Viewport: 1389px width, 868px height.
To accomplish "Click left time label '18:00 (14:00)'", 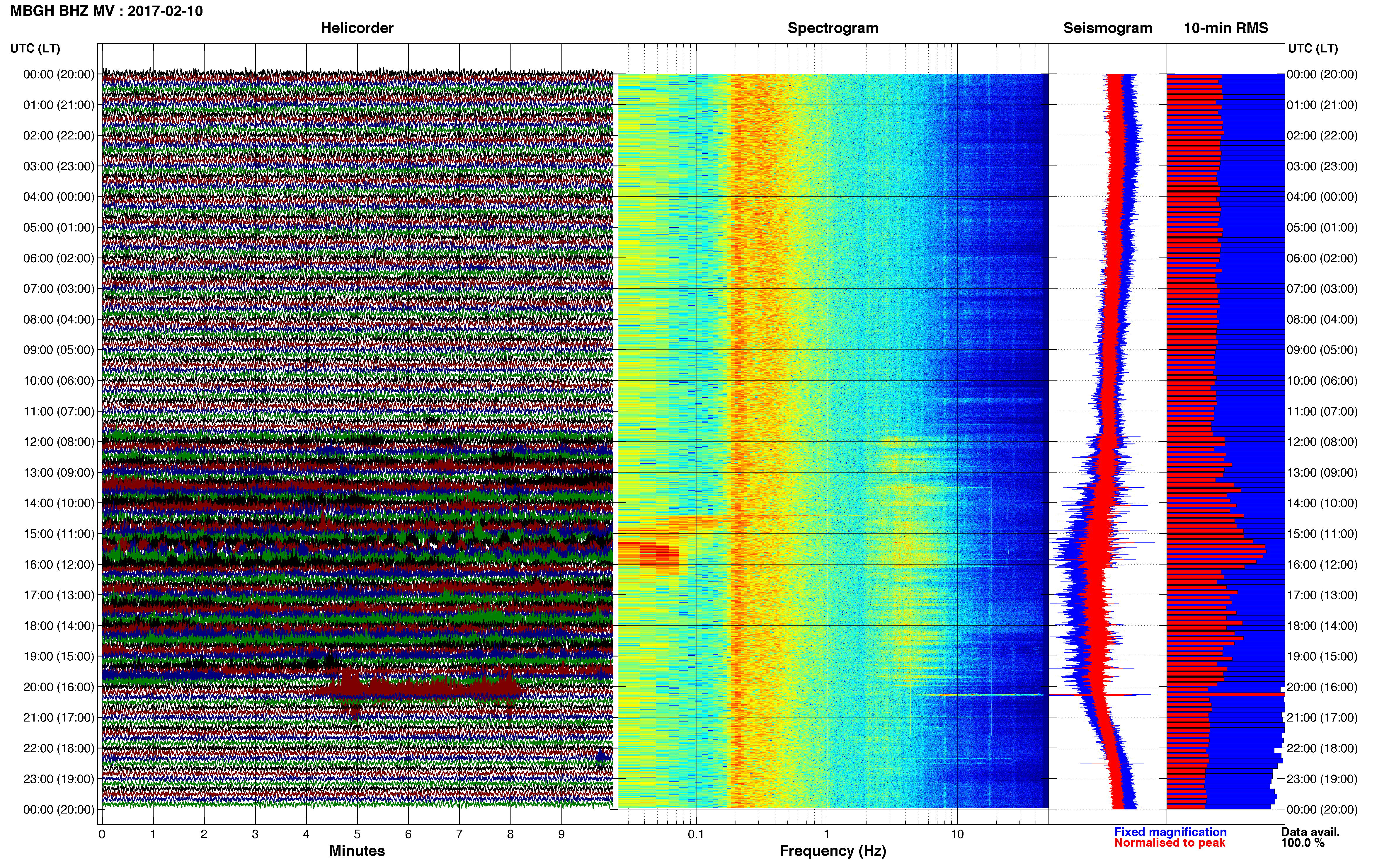I will (x=59, y=626).
